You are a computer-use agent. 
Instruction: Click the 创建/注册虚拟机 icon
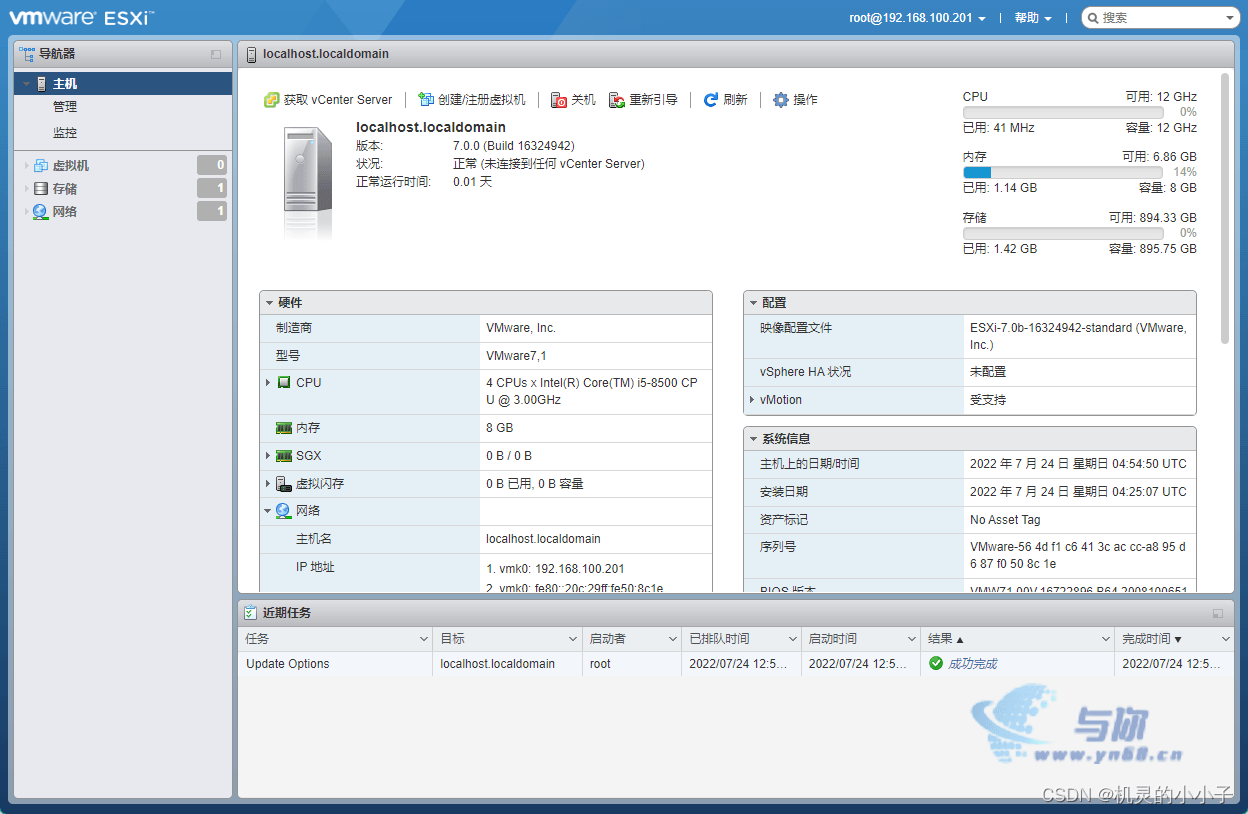(426, 100)
